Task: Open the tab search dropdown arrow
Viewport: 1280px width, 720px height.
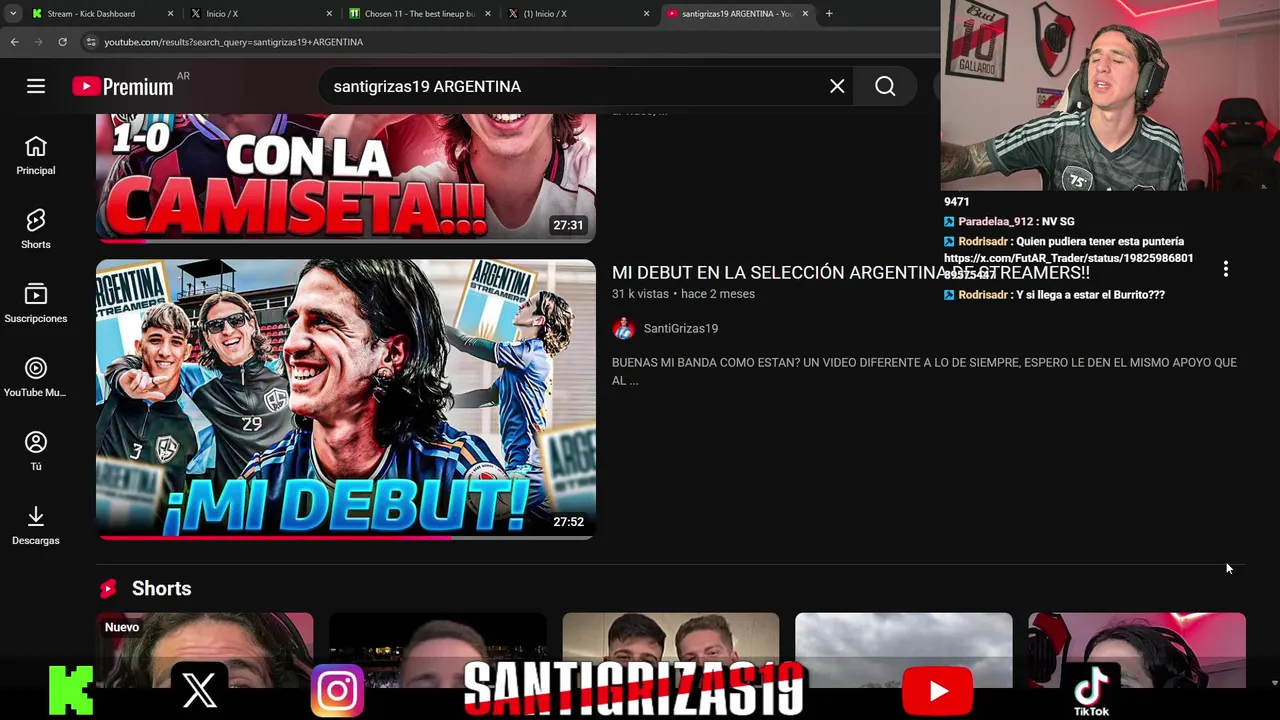Action: 13,13
